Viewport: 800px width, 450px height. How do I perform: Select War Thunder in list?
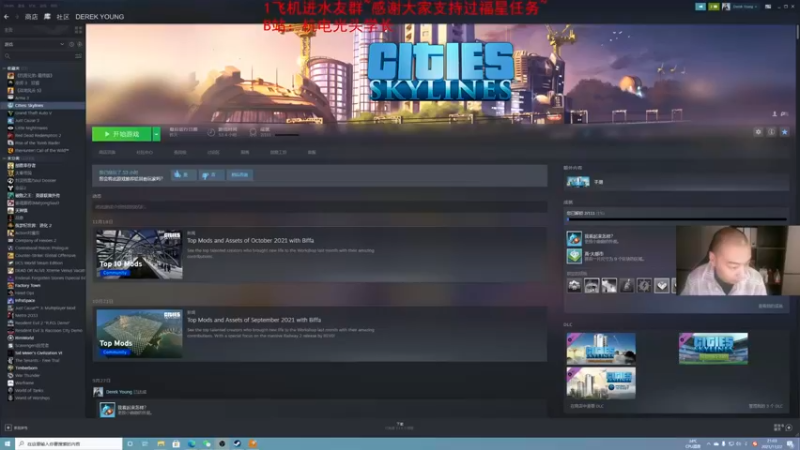(27, 375)
